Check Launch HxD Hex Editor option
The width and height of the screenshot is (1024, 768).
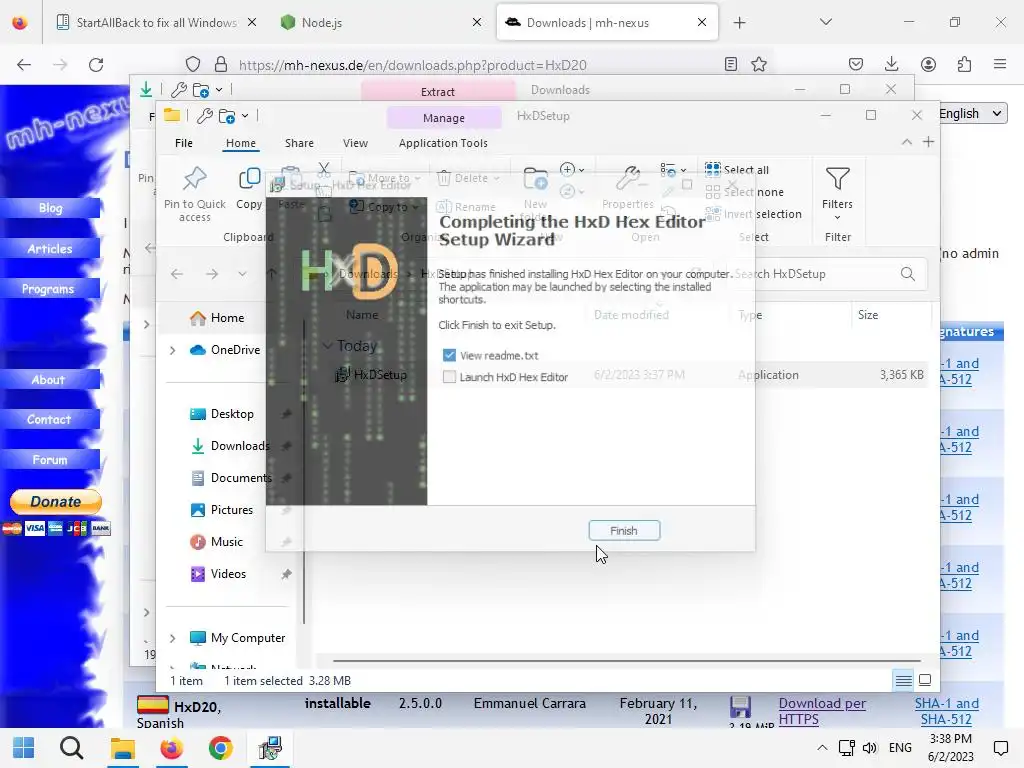tap(449, 377)
